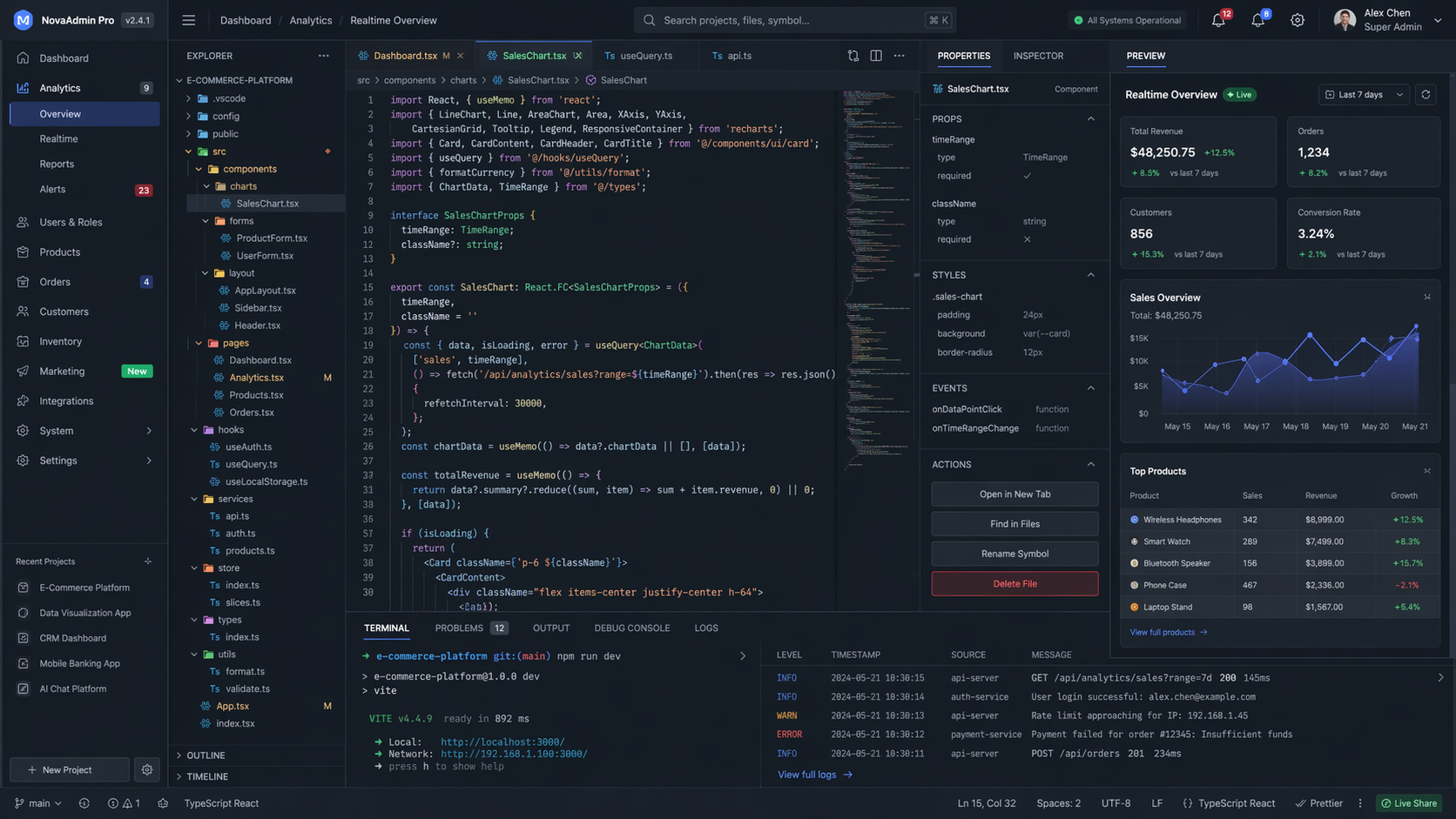Open the Last 7 days dropdown
The image size is (1456, 819).
tap(1364, 94)
